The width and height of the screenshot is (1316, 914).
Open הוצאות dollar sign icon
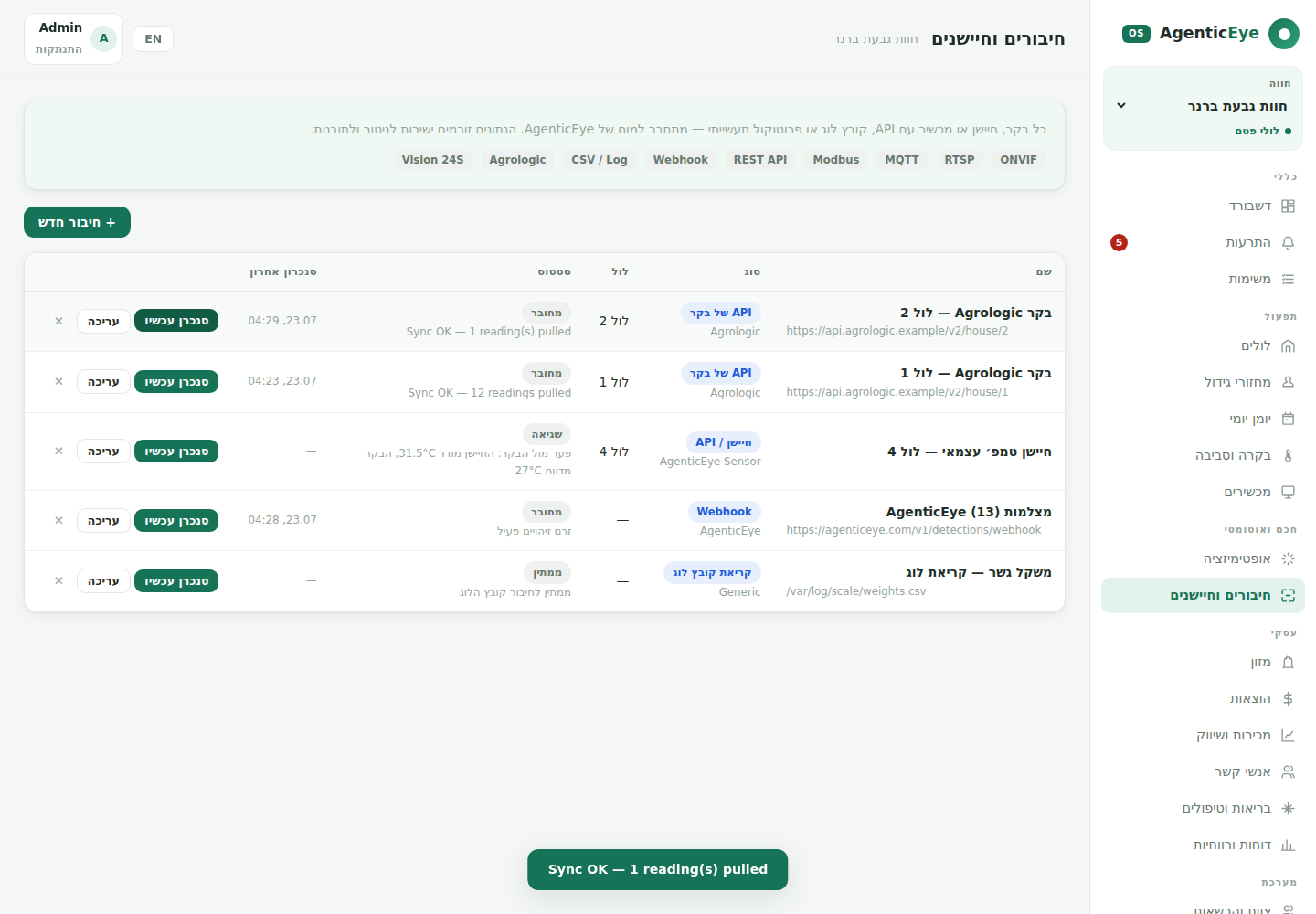pyautogui.click(x=1288, y=699)
